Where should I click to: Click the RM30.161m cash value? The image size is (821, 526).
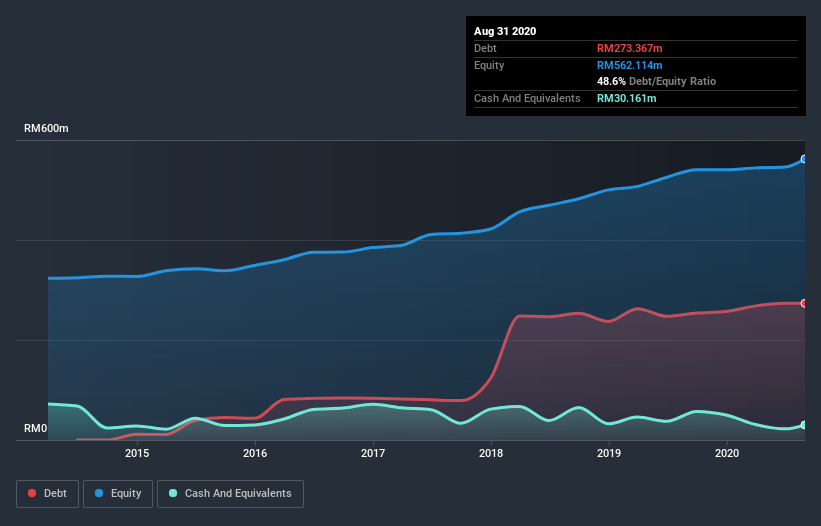626,98
